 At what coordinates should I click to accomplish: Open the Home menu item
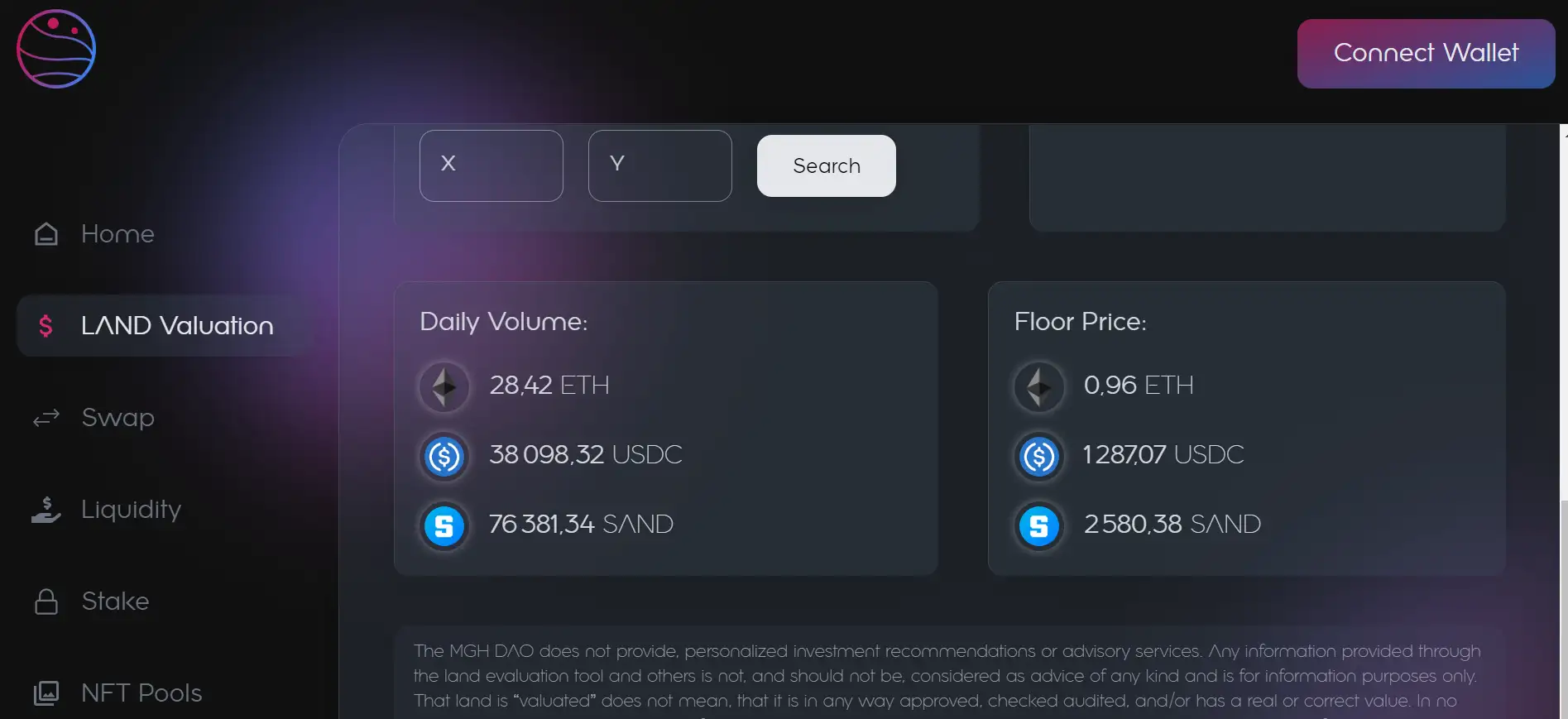click(x=117, y=234)
